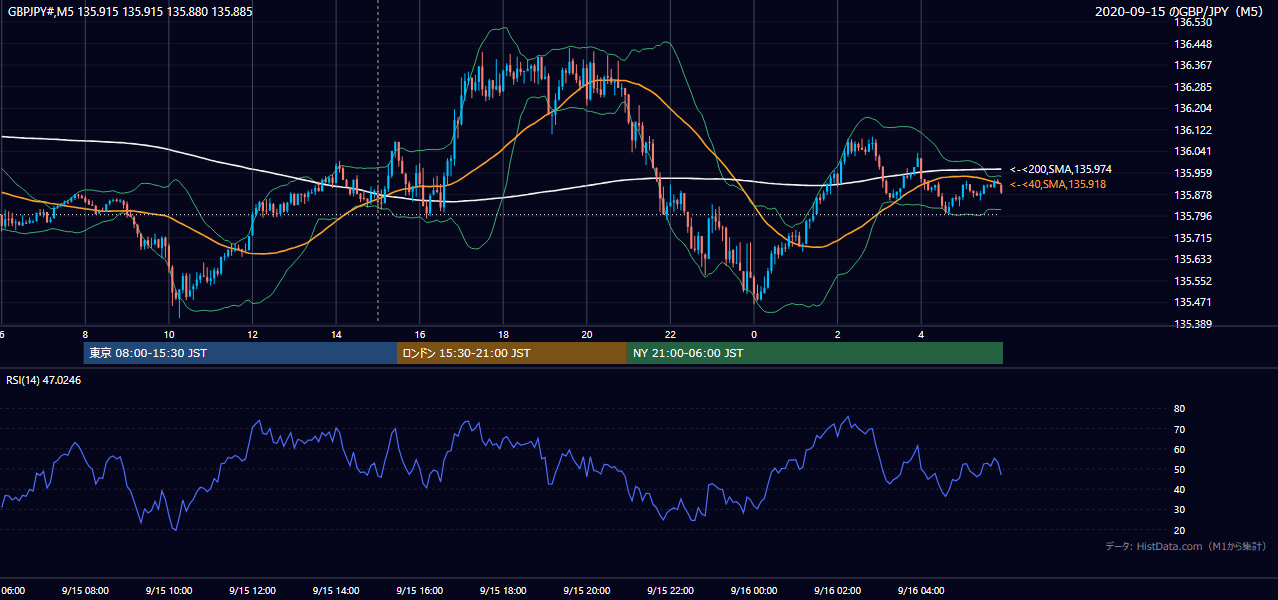Click the 9/15 10:00 date label
The image size is (1278, 600).
[x=168, y=590]
